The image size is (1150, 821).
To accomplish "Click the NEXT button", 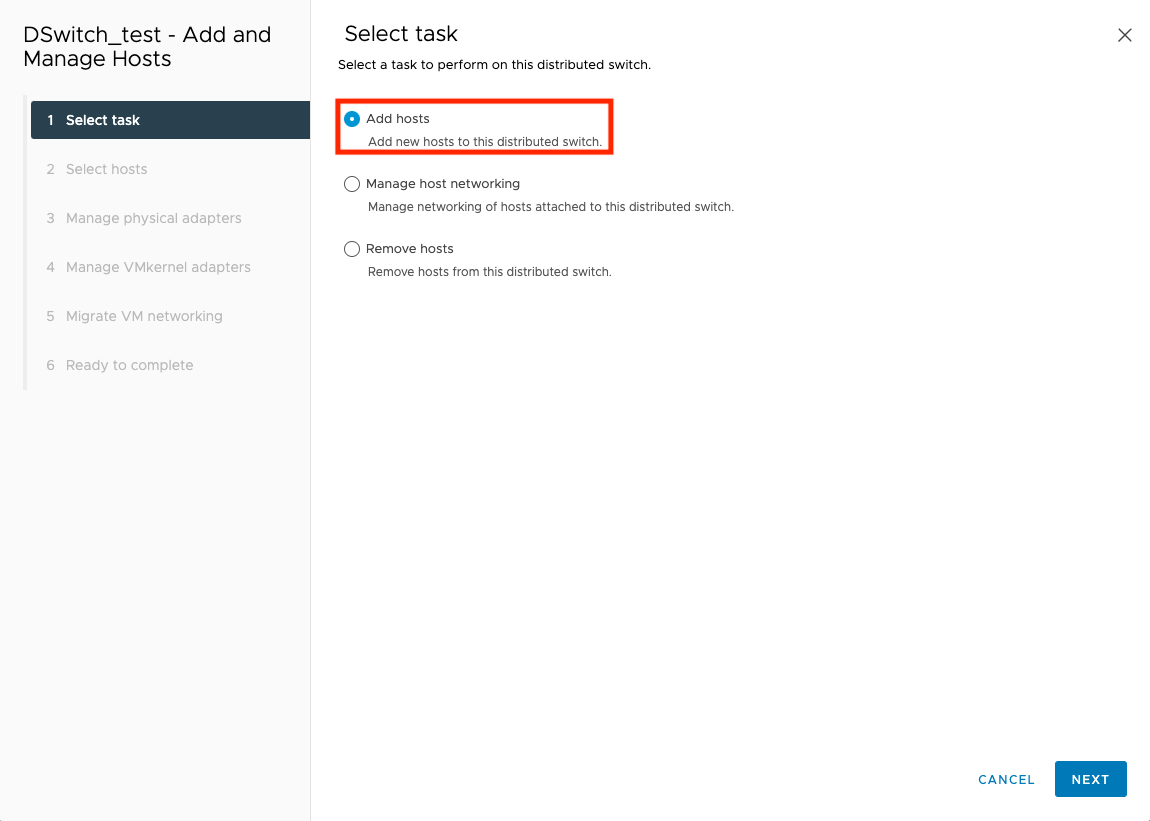I will click(x=1090, y=779).
